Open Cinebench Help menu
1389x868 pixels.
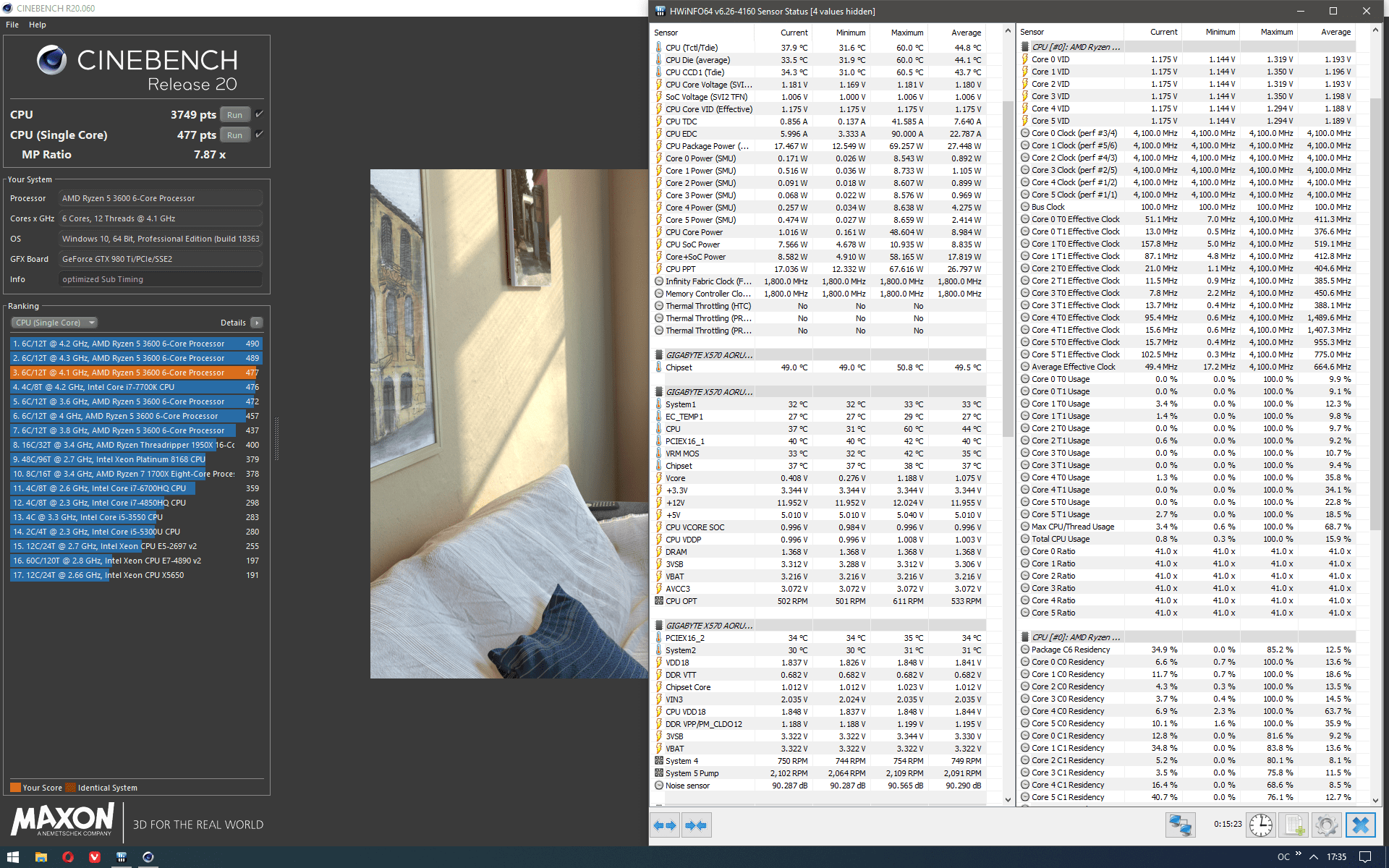38,25
